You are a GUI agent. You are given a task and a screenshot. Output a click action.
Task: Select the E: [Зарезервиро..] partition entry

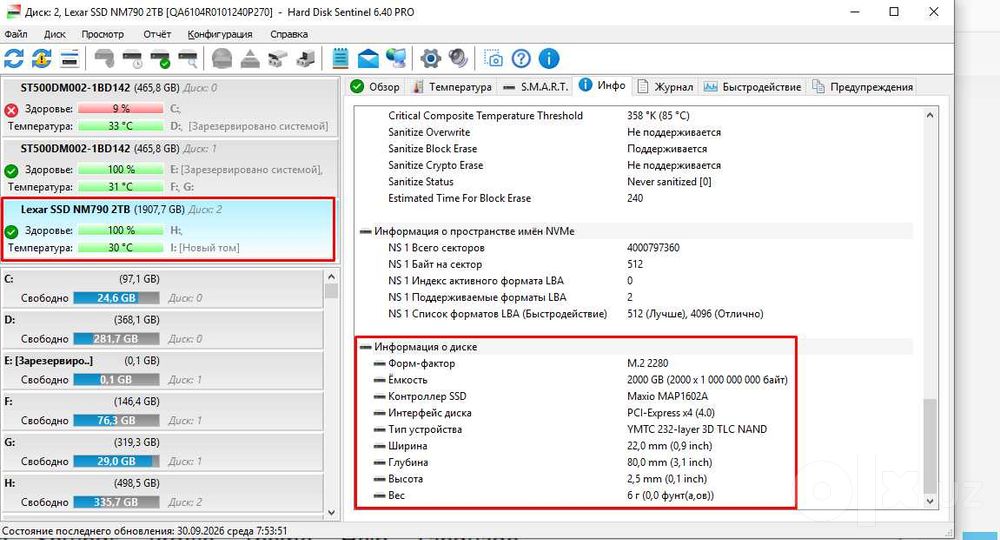click(x=163, y=370)
